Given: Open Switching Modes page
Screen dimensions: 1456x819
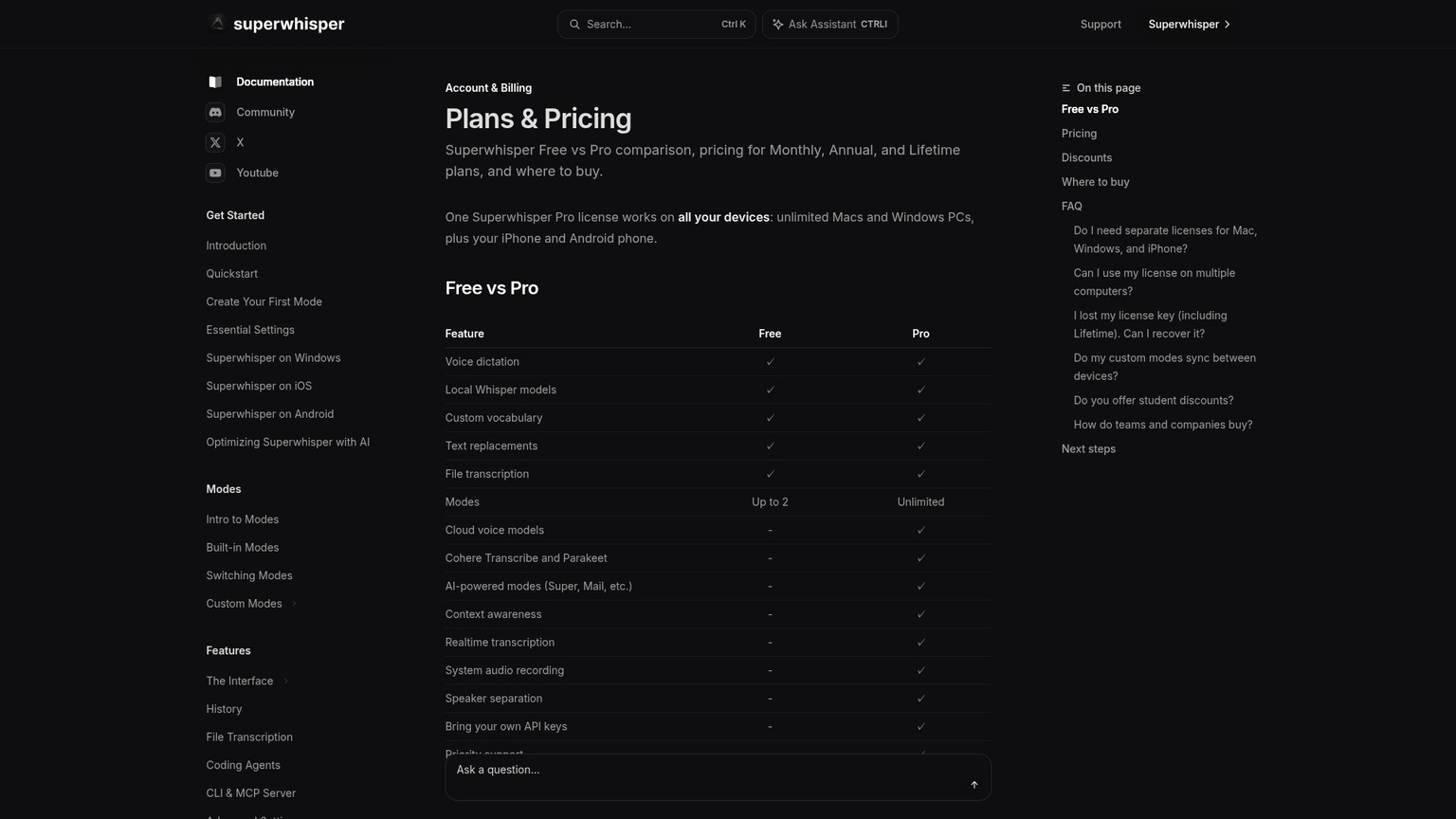Looking at the screenshot, I should tap(249, 575).
